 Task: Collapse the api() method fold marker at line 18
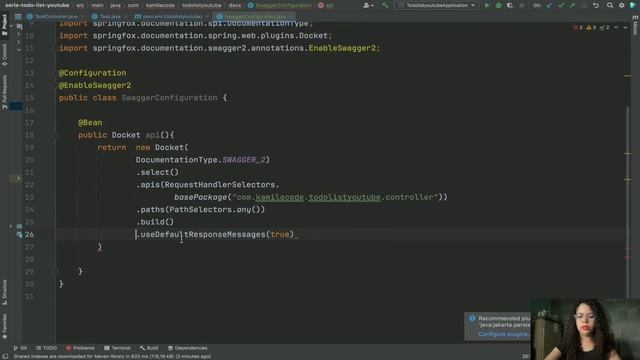(56, 135)
